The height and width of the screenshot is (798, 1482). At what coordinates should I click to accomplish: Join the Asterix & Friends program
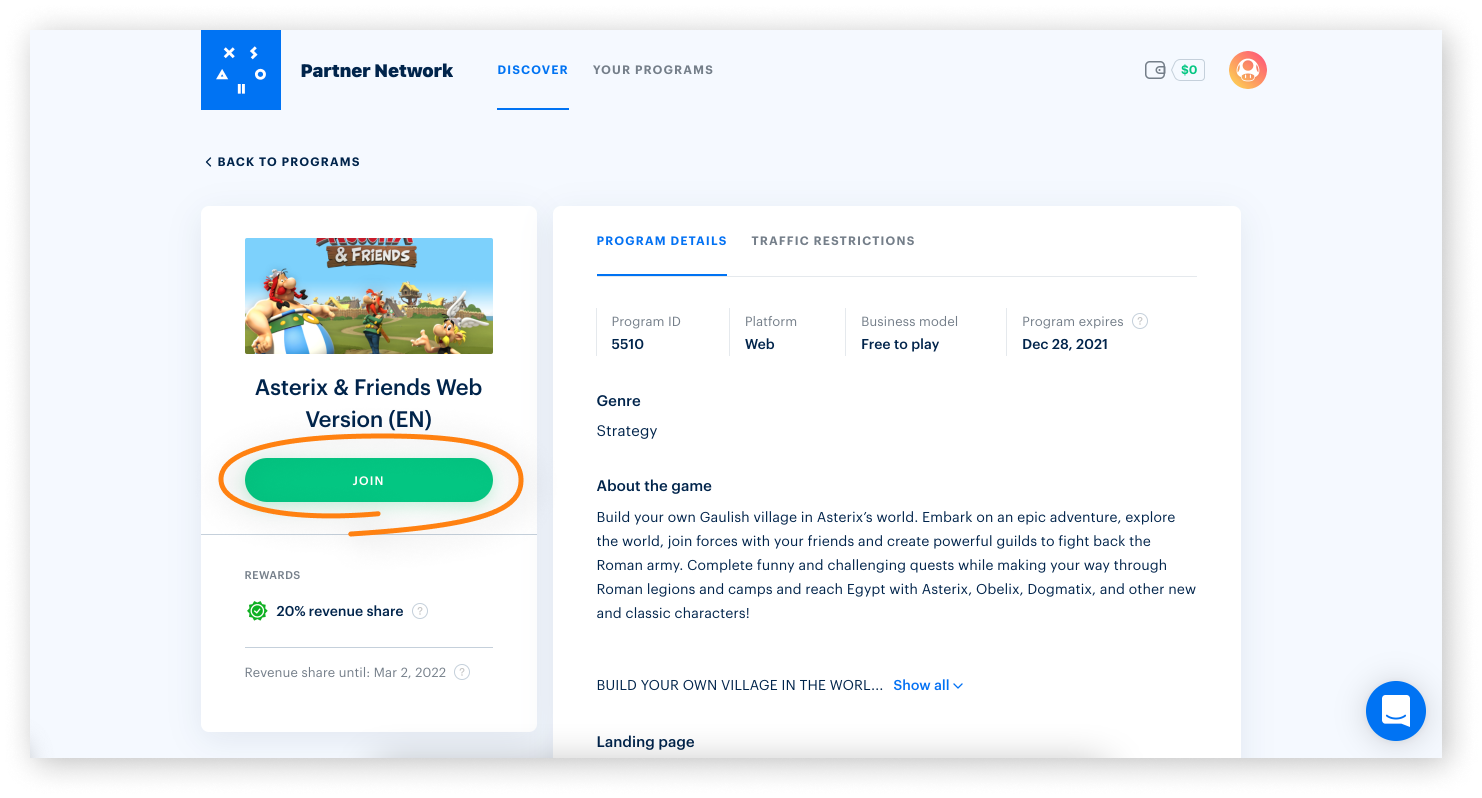point(369,480)
